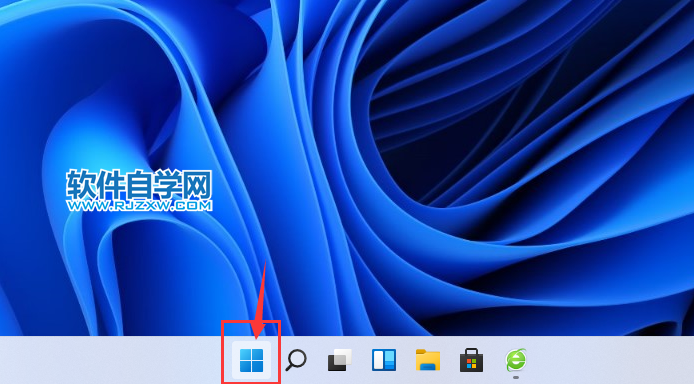Screen dimensions: 694x384
Task: Switch to the green e browser
Action: coord(516,360)
